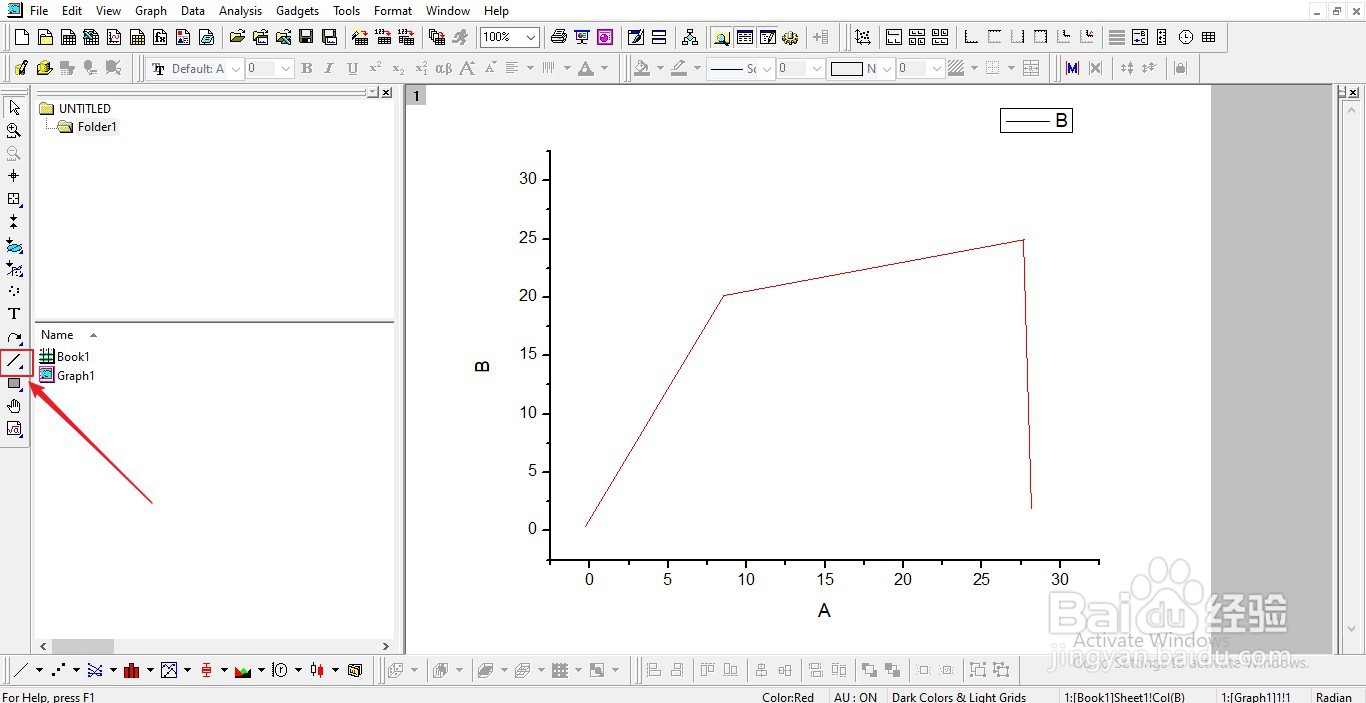The width and height of the screenshot is (1366, 703).
Task: Choose the Line drawing tool
Action: point(15,361)
